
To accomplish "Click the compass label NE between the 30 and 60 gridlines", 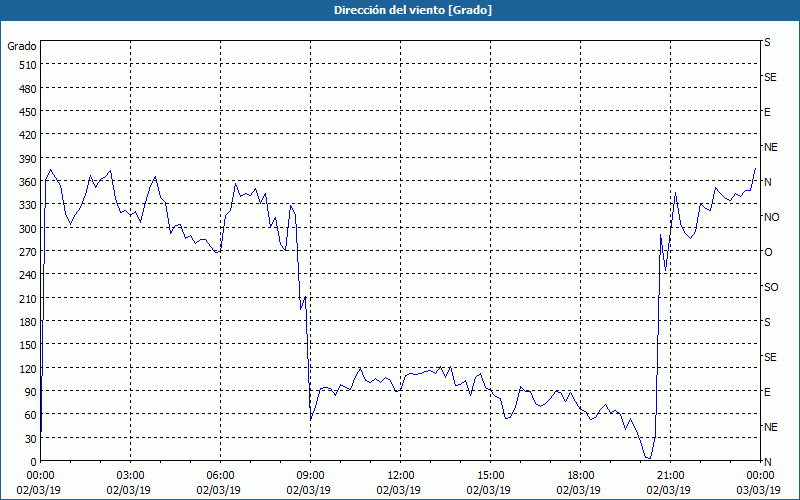I will point(770,427).
